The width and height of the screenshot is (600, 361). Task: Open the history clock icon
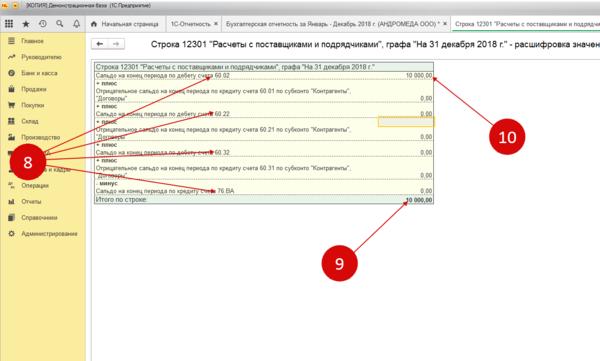coord(43,24)
